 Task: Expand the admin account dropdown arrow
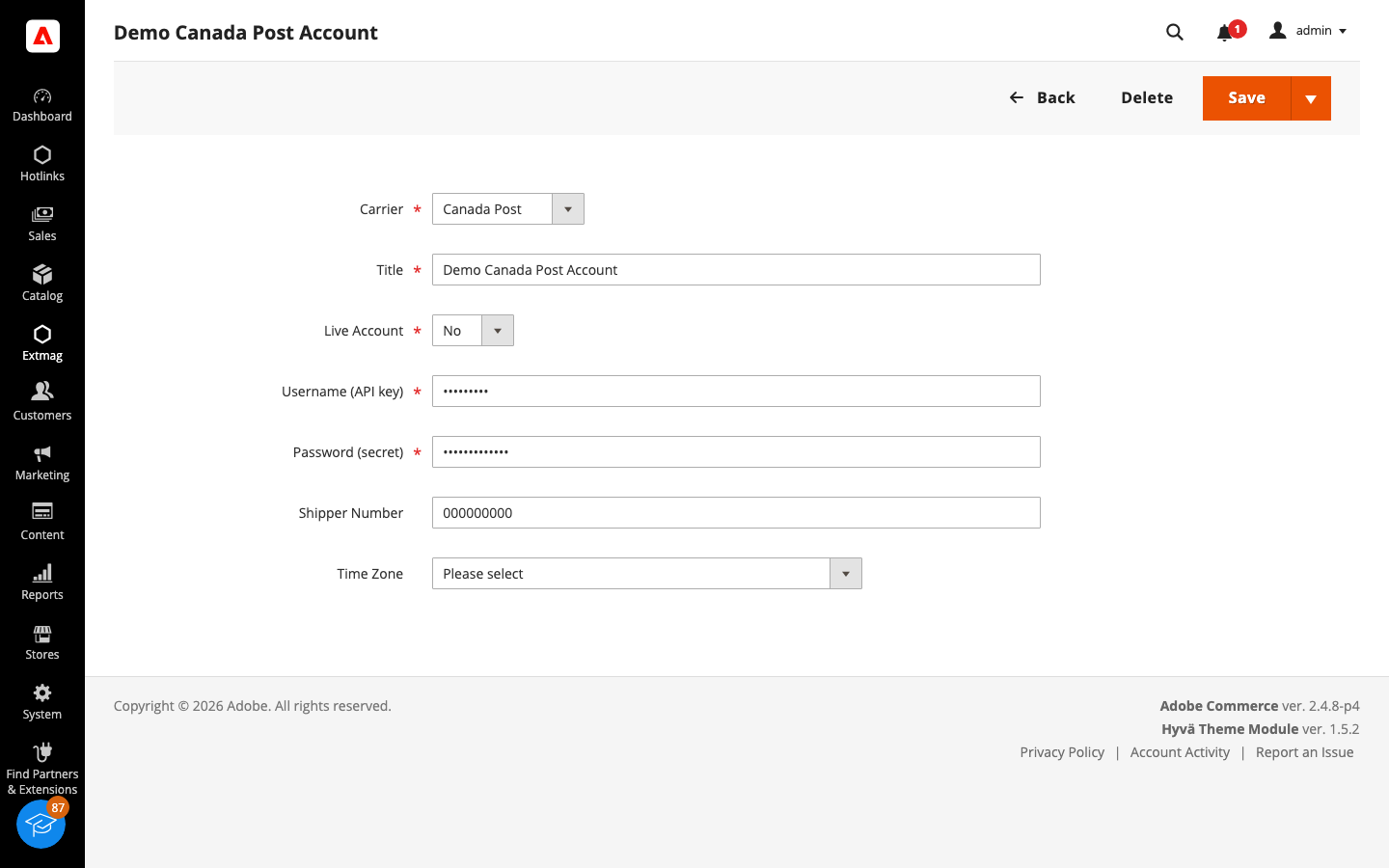click(x=1343, y=32)
